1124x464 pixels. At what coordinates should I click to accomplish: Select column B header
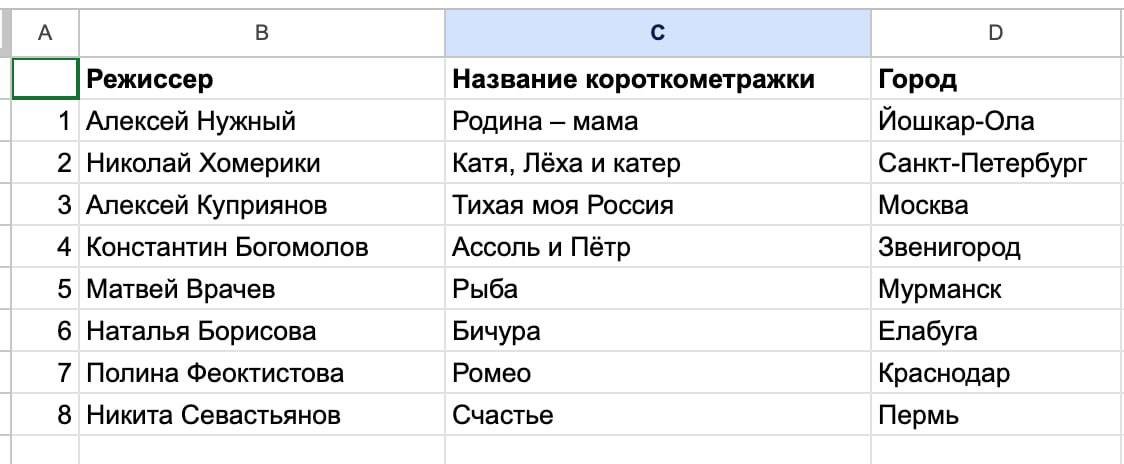pyautogui.click(x=261, y=33)
